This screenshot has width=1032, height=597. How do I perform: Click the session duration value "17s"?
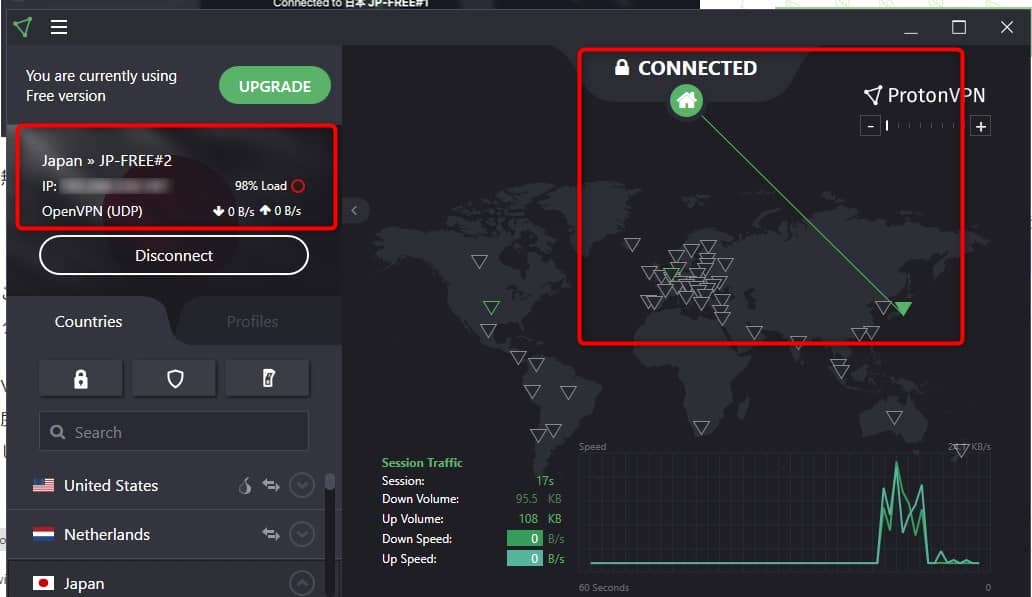[x=545, y=480]
